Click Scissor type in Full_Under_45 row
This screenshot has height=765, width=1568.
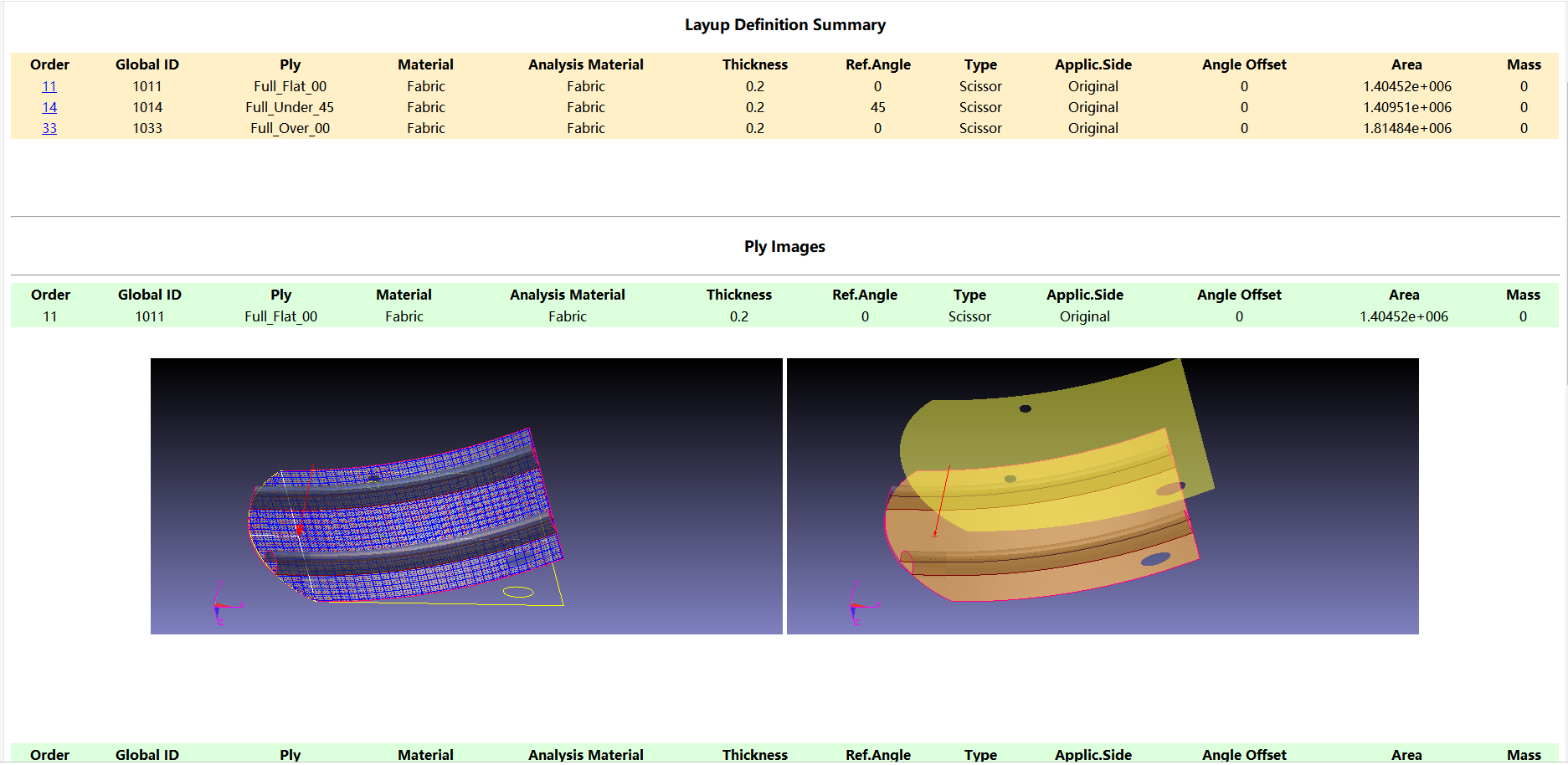980,107
